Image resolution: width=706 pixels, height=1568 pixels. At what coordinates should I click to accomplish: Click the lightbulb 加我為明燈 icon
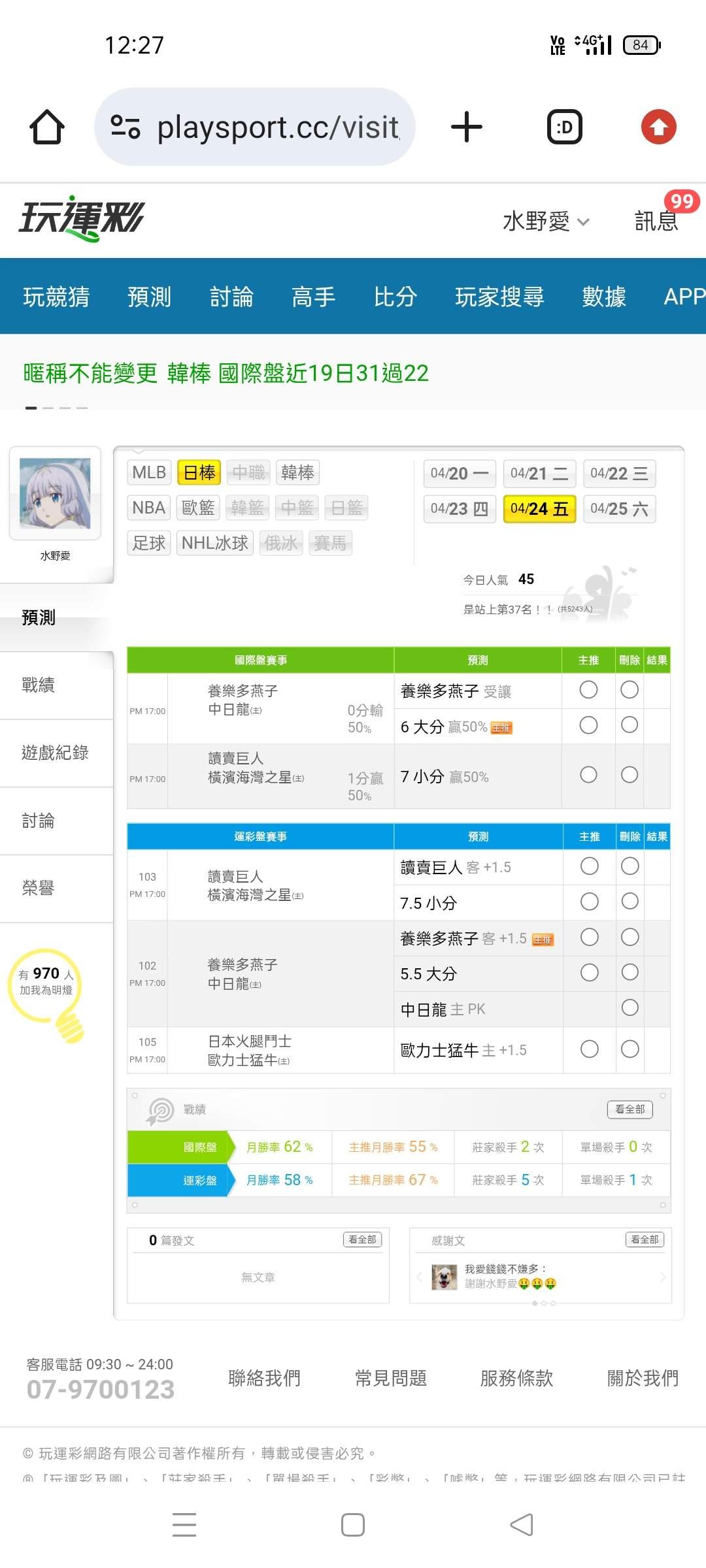click(47, 994)
